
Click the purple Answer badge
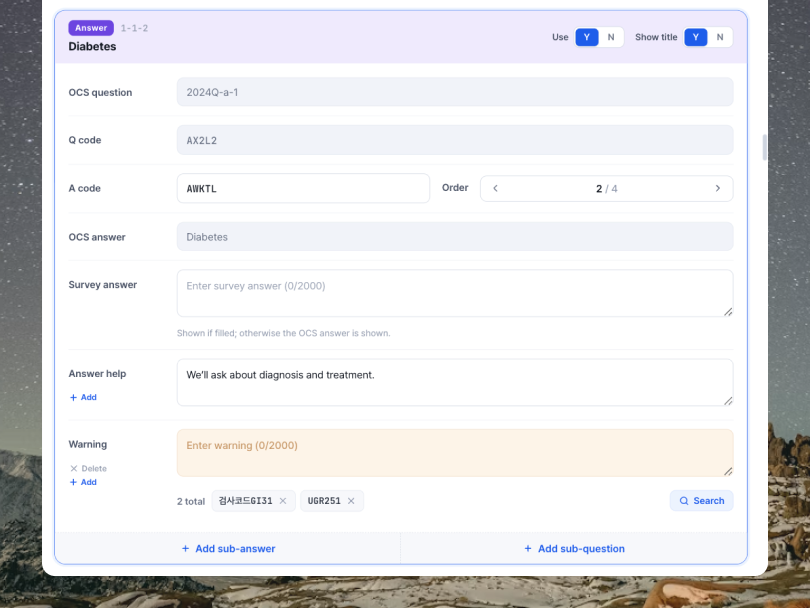91,28
